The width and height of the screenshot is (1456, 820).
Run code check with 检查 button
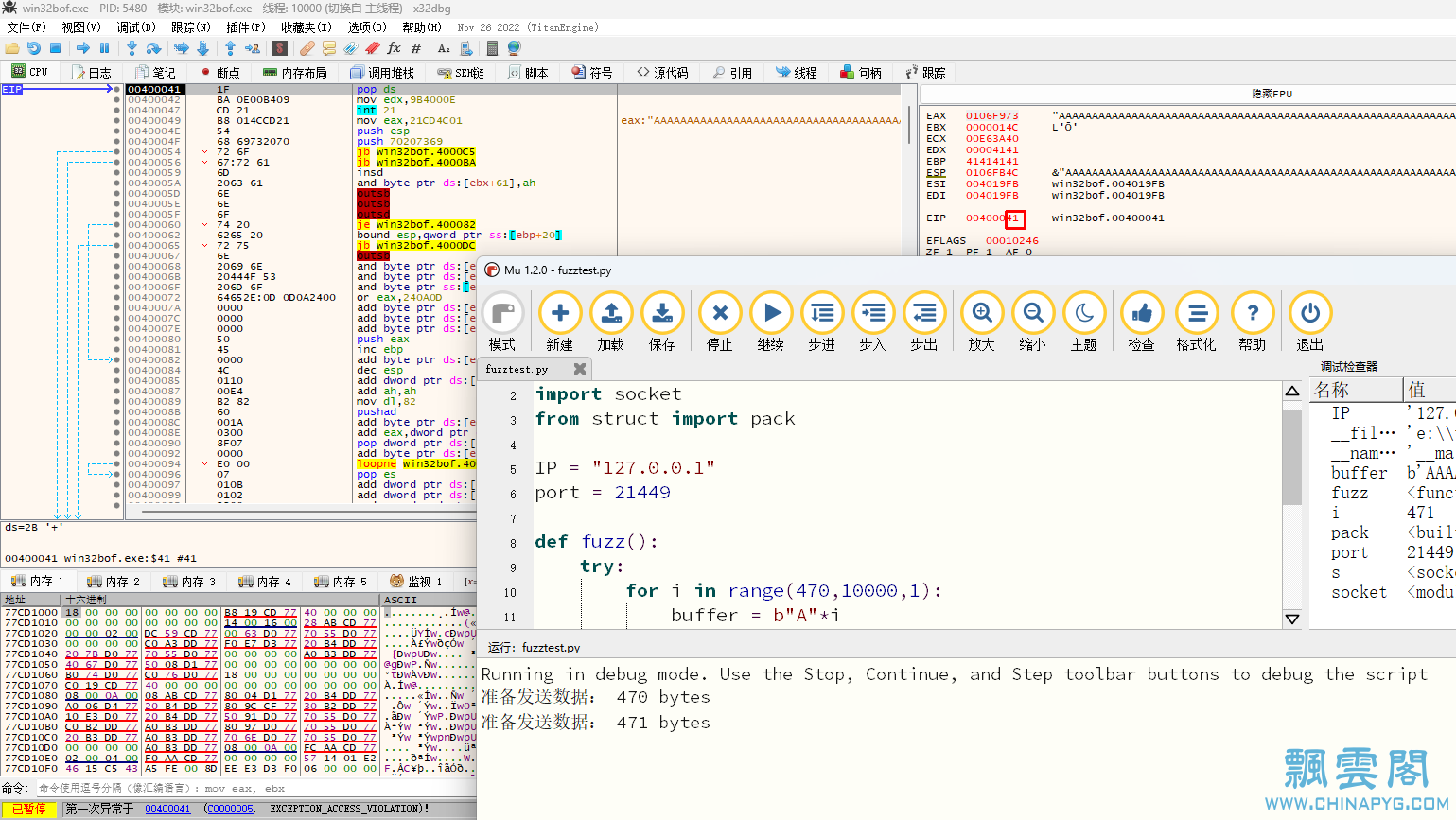[1142, 323]
